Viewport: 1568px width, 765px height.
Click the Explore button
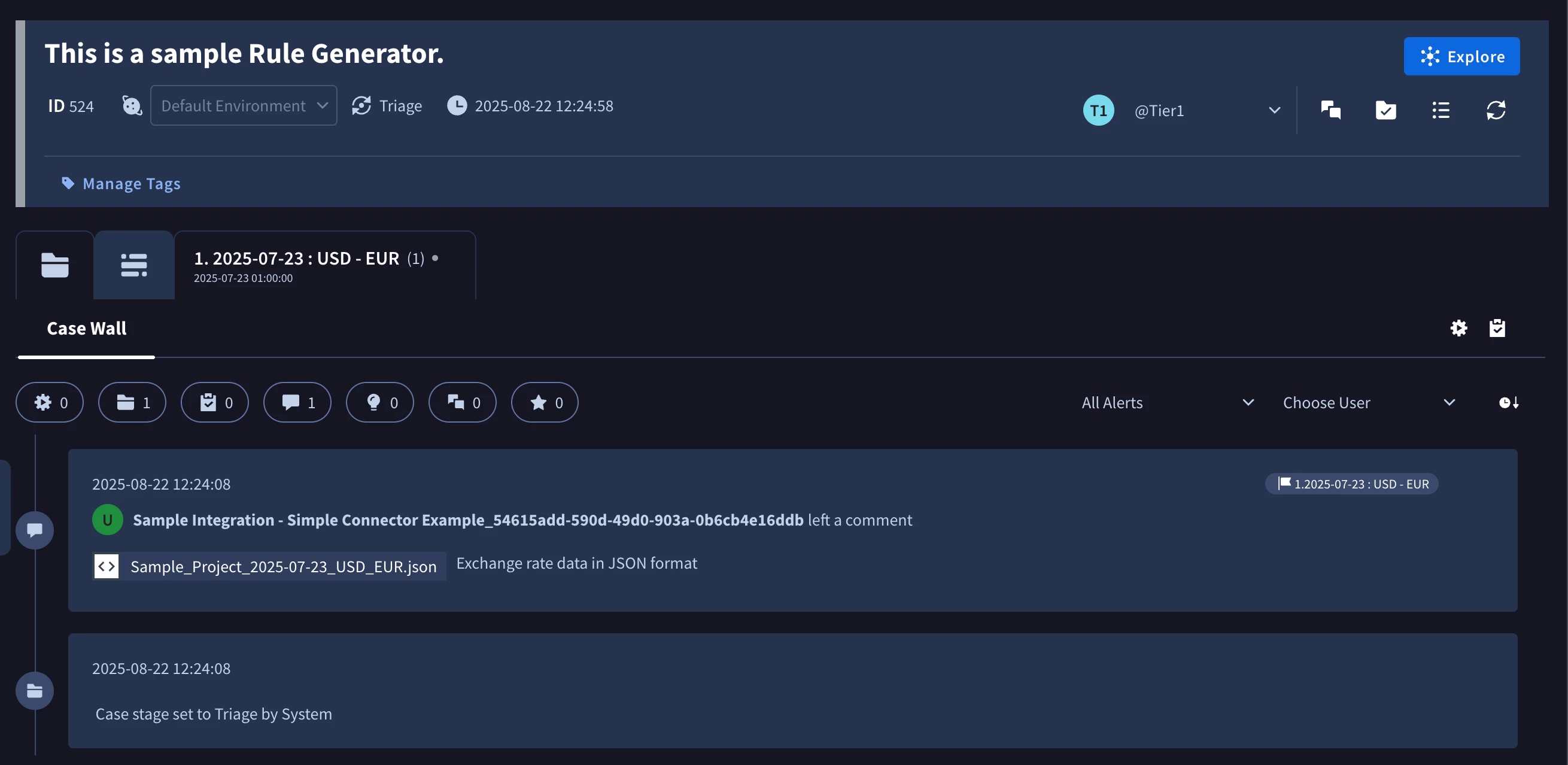[1461, 56]
